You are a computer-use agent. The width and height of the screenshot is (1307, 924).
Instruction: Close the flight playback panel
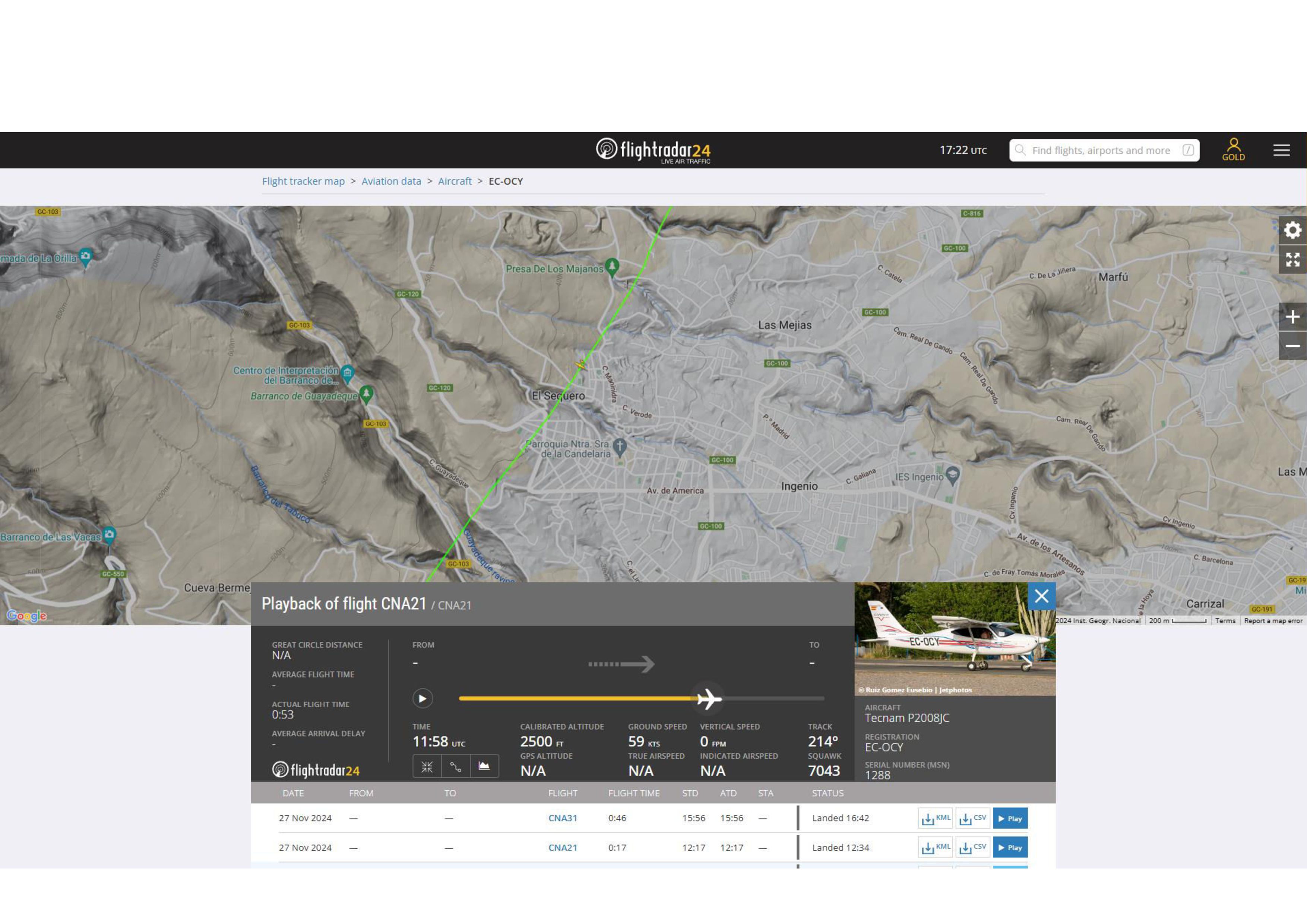coord(1041,596)
